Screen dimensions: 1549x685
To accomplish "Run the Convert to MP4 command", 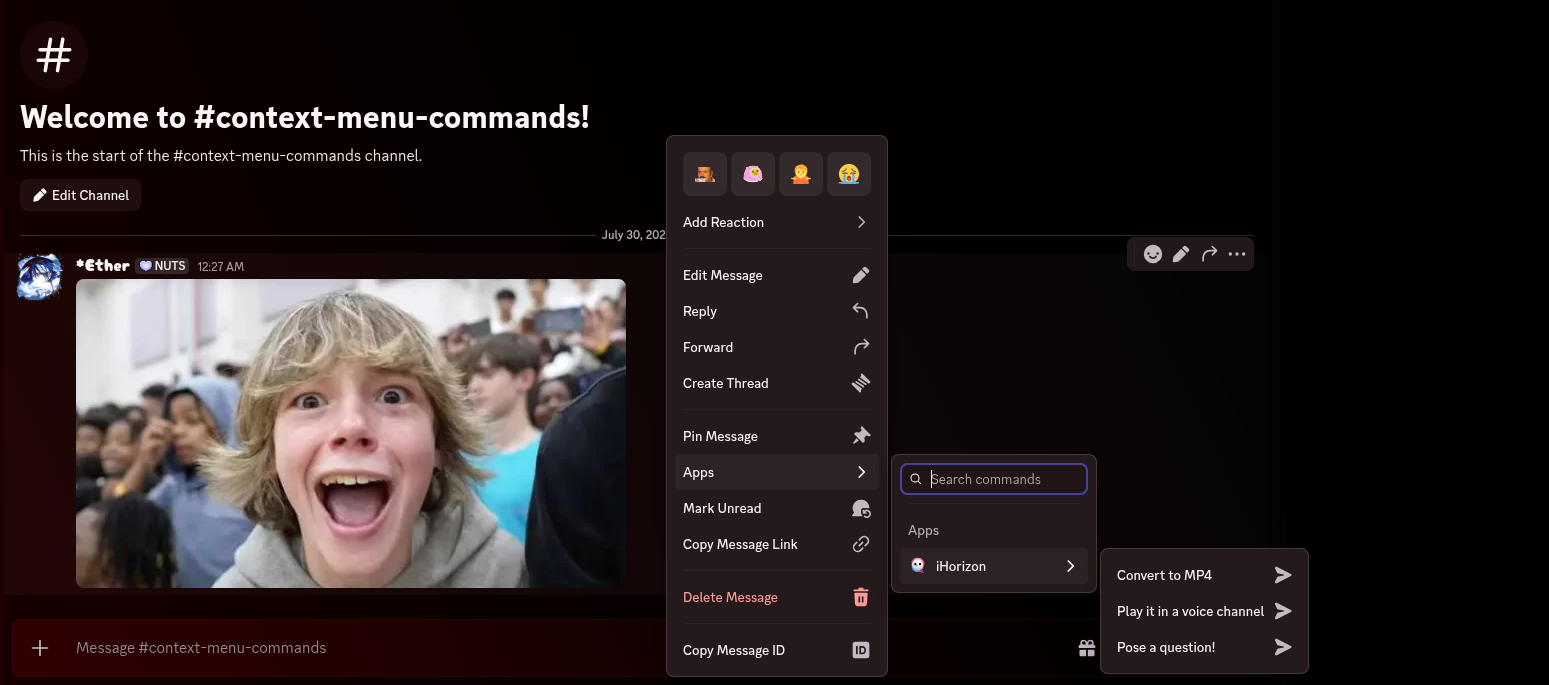I will tap(1204, 575).
